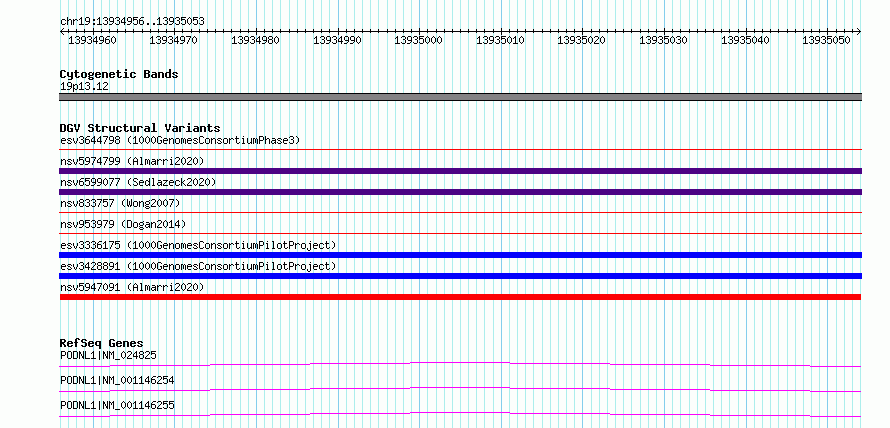890x428 pixels.
Task: Click ruler position 13934990
Action: pos(337,40)
